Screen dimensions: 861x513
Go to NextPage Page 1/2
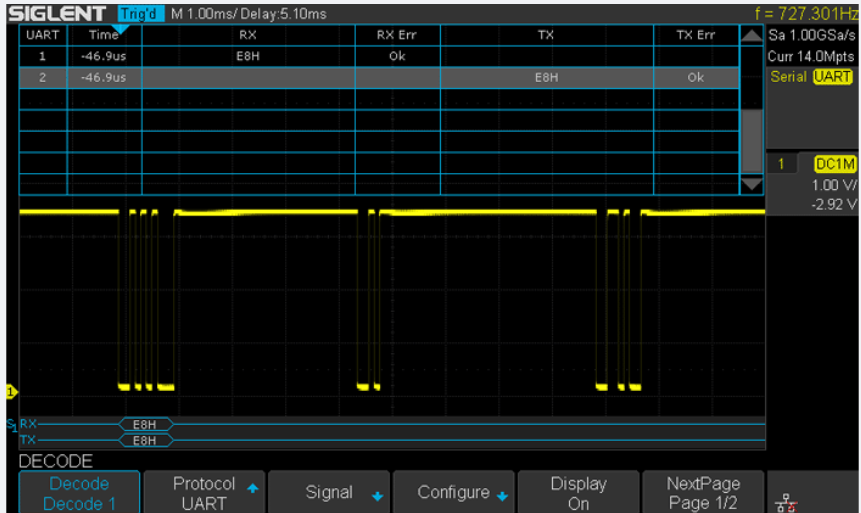(703, 493)
